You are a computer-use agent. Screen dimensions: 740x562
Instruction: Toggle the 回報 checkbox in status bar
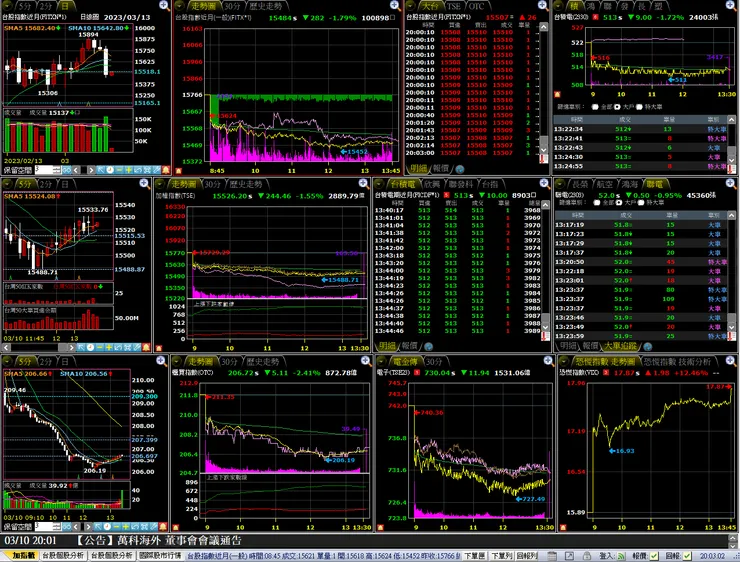[x=687, y=556]
